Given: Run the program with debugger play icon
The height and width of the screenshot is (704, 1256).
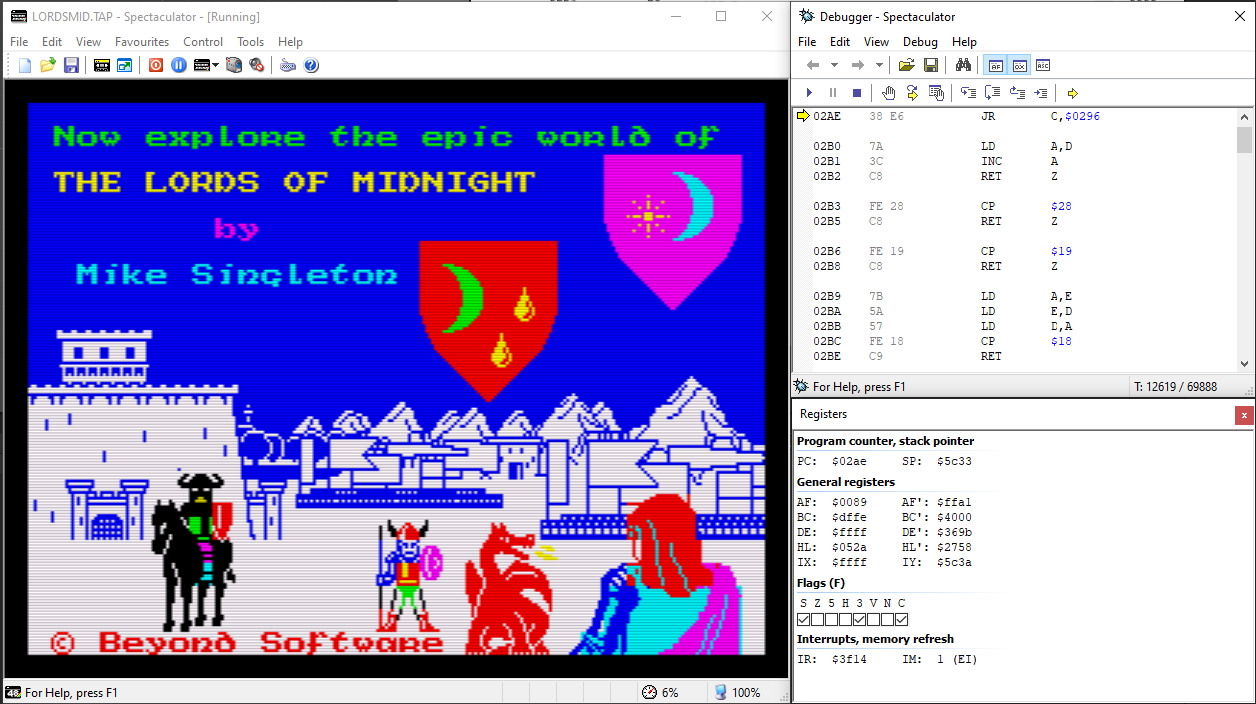Looking at the screenshot, I should [810, 93].
